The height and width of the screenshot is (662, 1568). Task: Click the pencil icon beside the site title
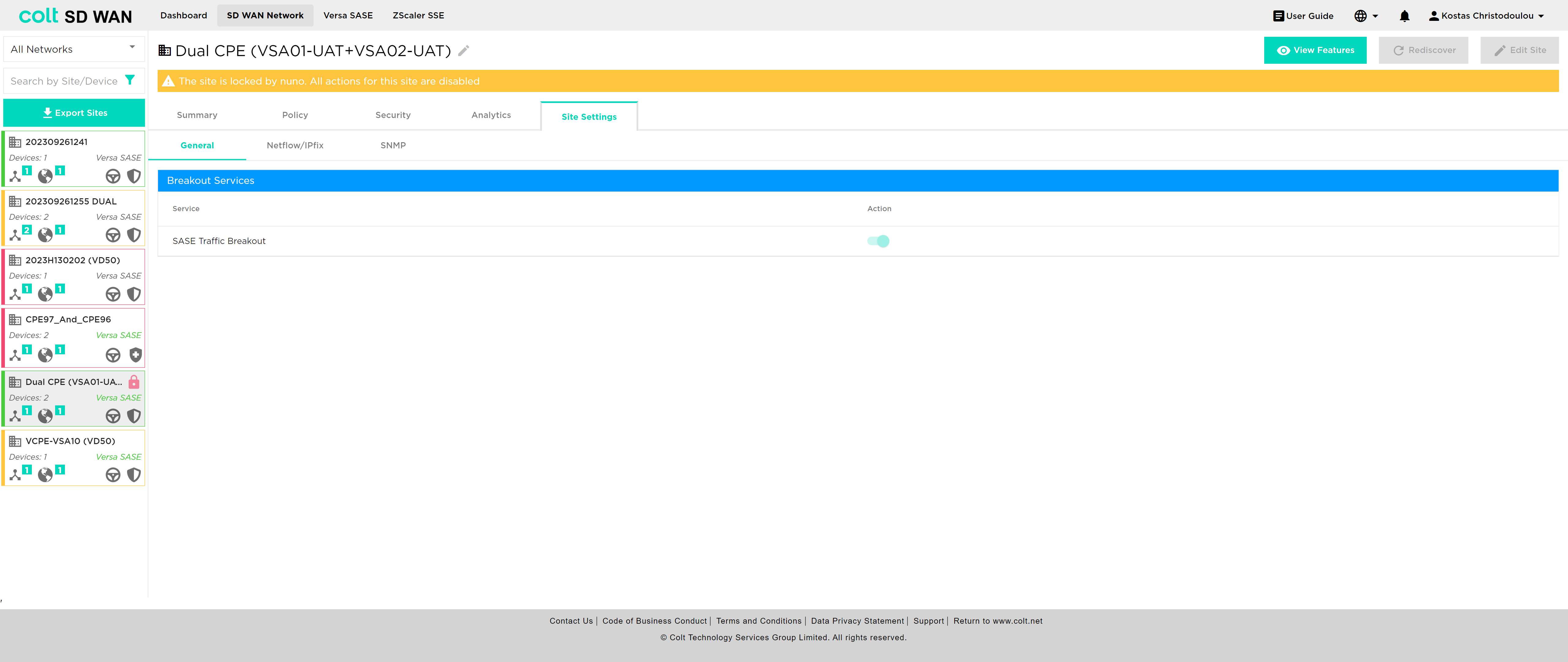click(464, 51)
